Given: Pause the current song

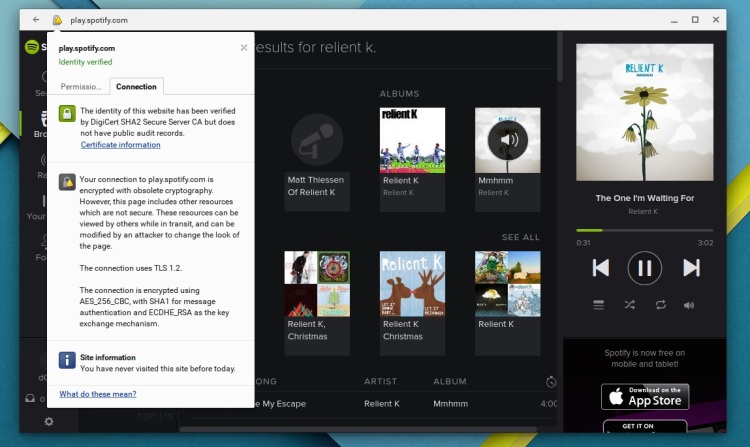Looking at the screenshot, I should pos(645,268).
